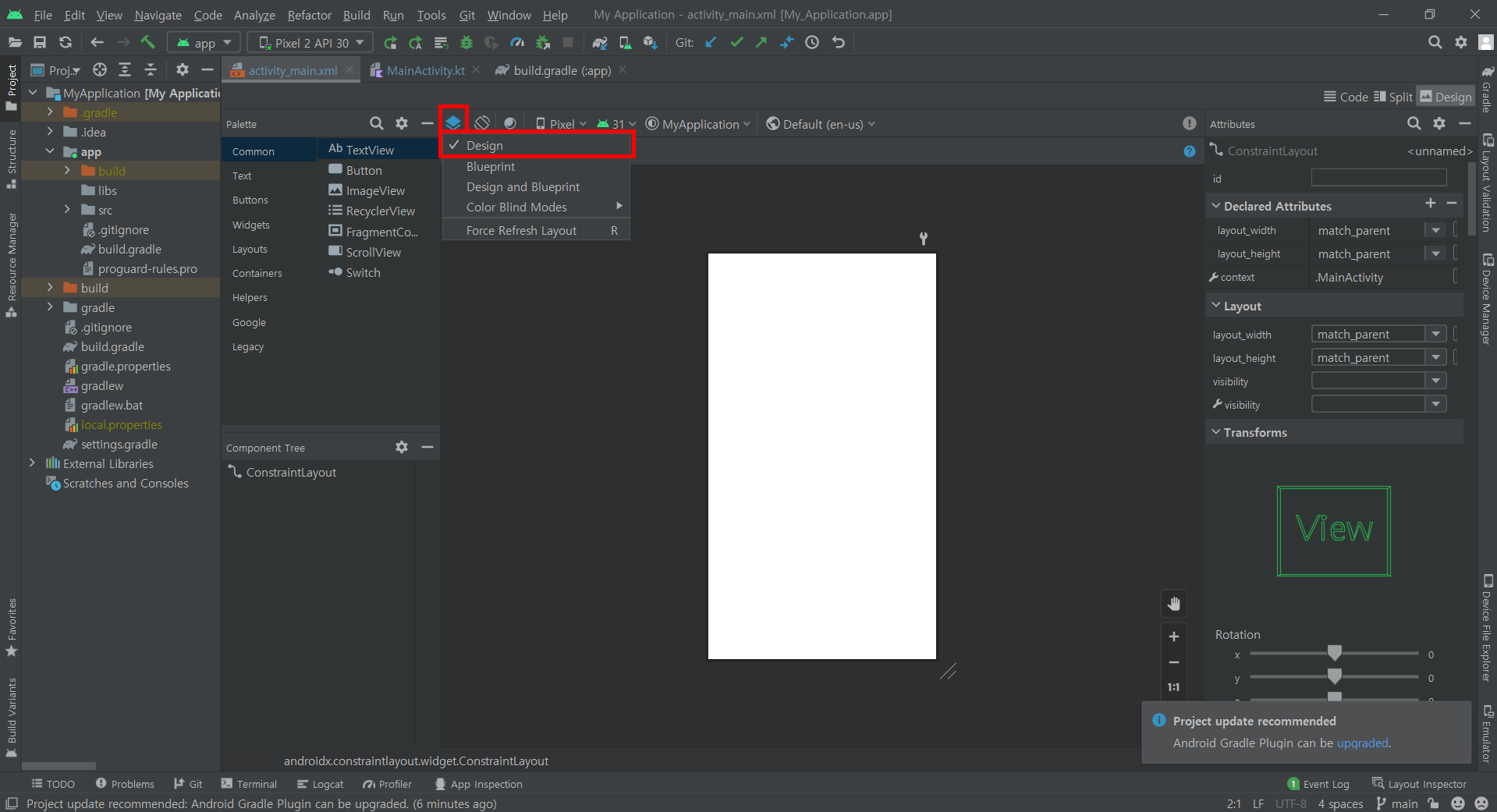Image resolution: width=1497 pixels, height=812 pixels.
Task: Open the Pixel device preview dropdown
Action: (x=561, y=124)
